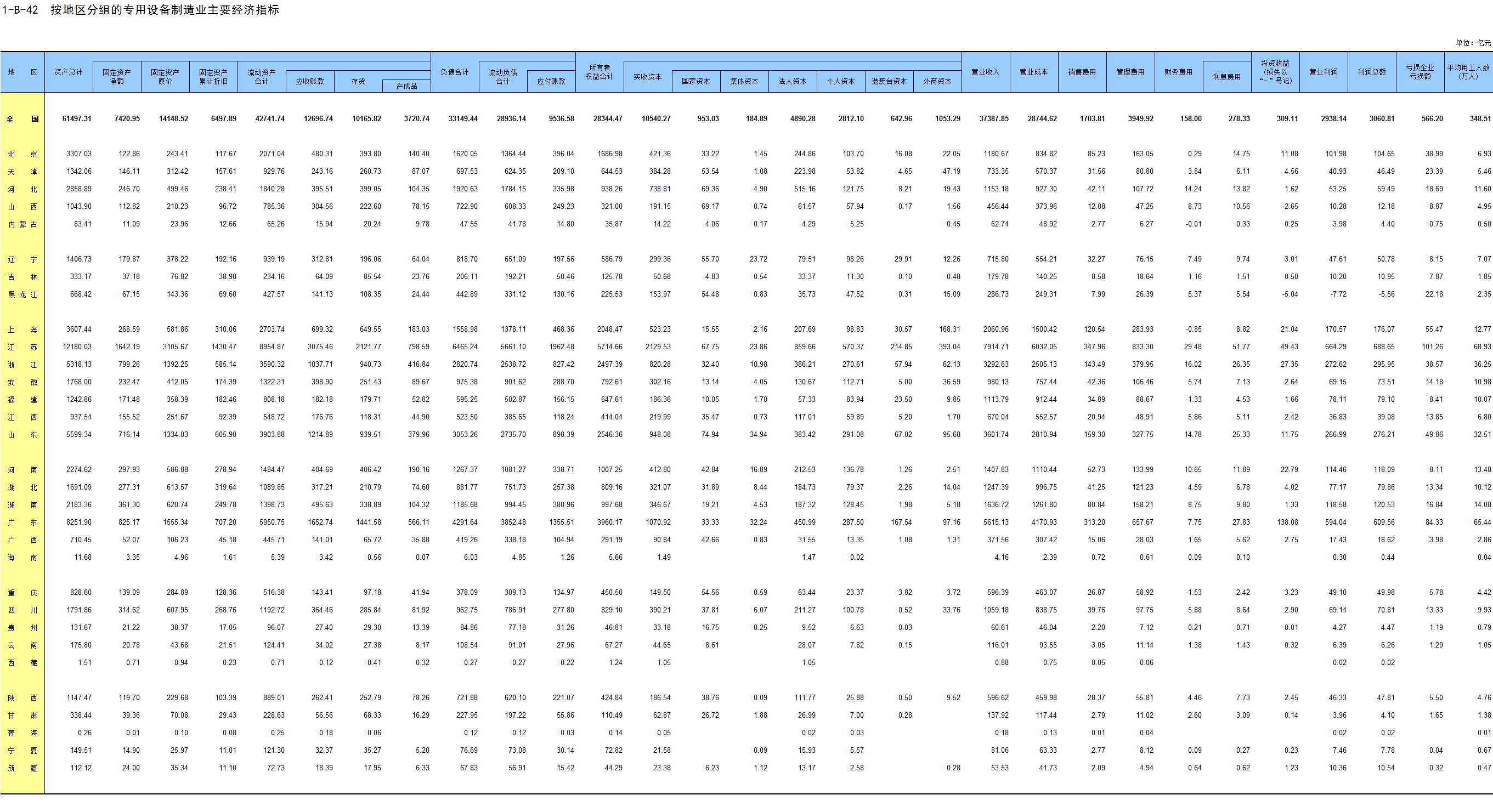Select the 固定资产净额 column header
The height and width of the screenshot is (812, 1493).
pyautogui.click(x=116, y=76)
